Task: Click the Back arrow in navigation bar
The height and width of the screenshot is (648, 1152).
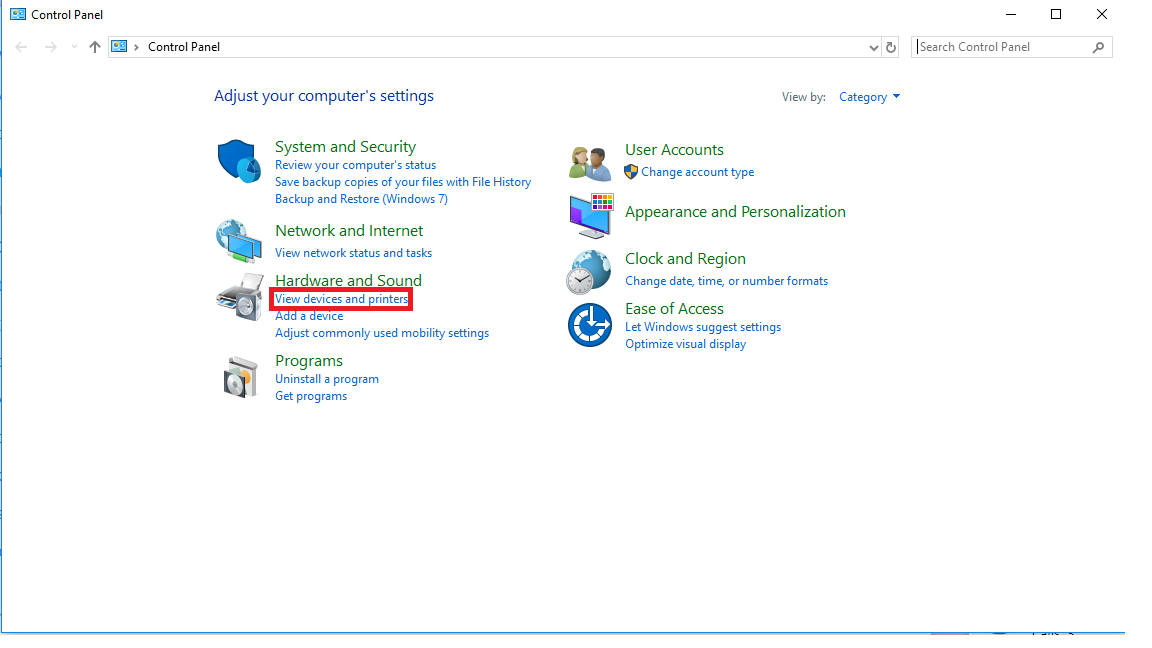Action: coord(21,47)
